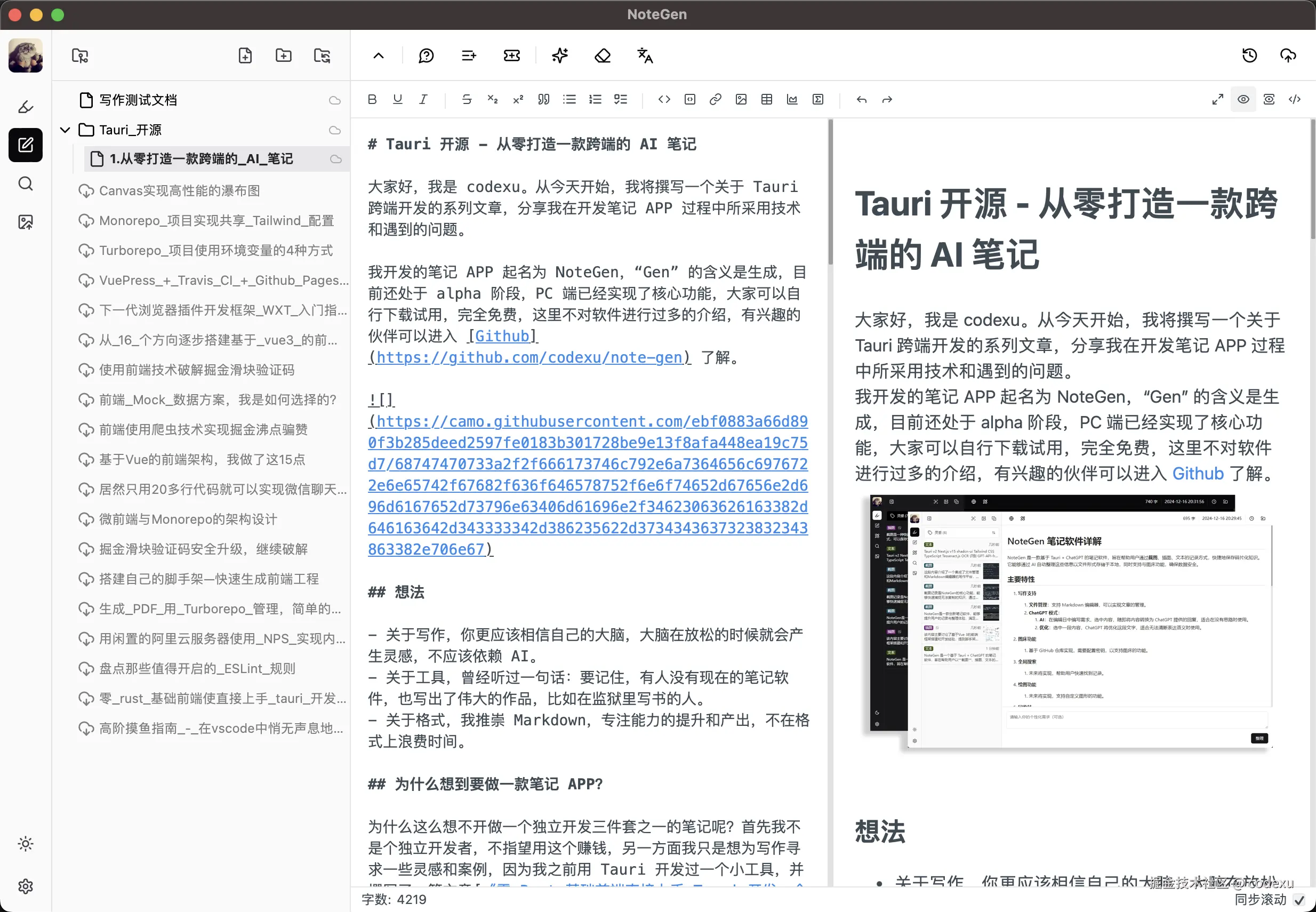Toggle the 同步滚动 checkbox
1316x912 pixels.
click(x=1299, y=899)
